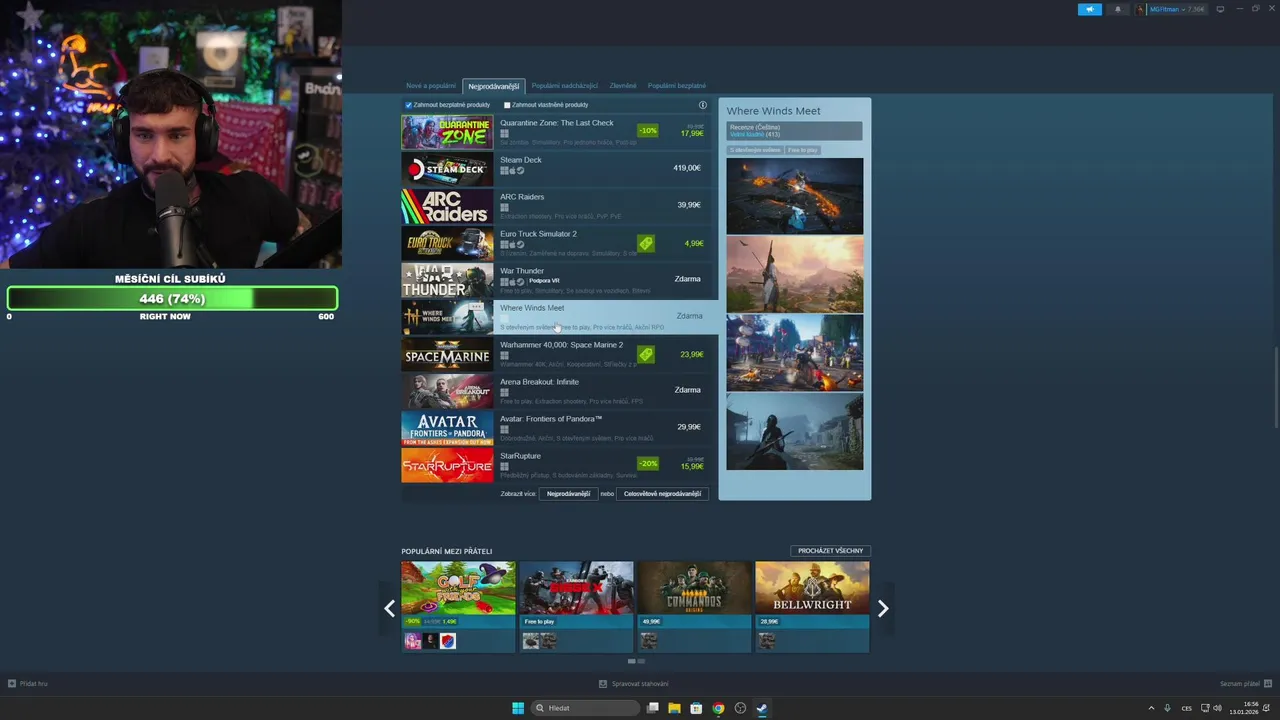The image size is (1280, 720).
Task: Open File Explorer from taskbar
Action: pyautogui.click(x=675, y=708)
